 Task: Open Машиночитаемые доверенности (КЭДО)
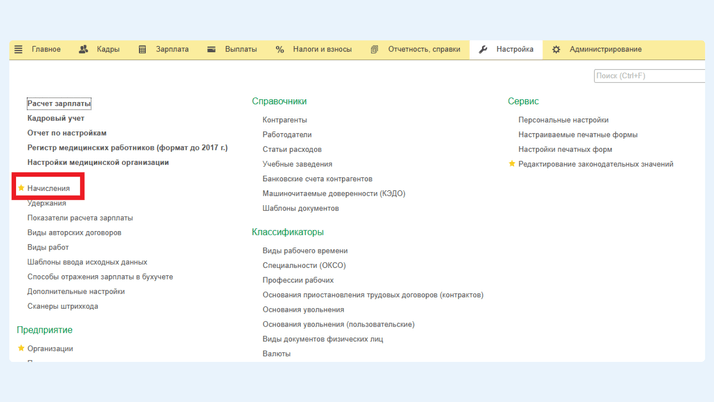[x=334, y=194]
